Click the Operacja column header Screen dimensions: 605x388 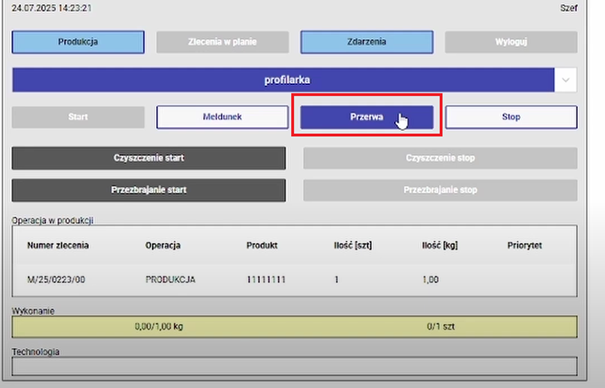click(163, 246)
